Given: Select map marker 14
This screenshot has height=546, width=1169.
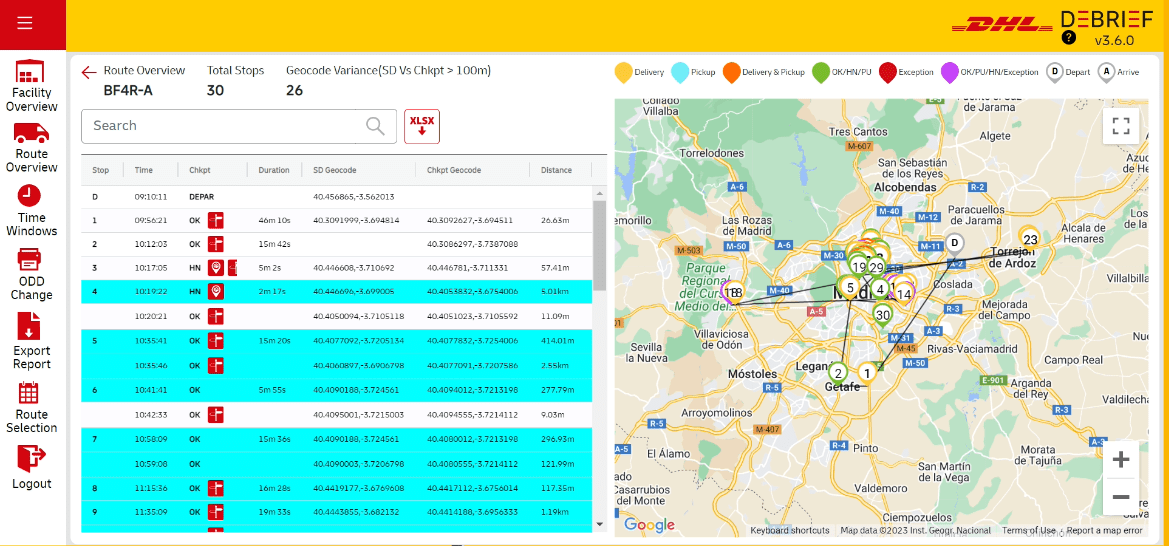Looking at the screenshot, I should click(904, 294).
